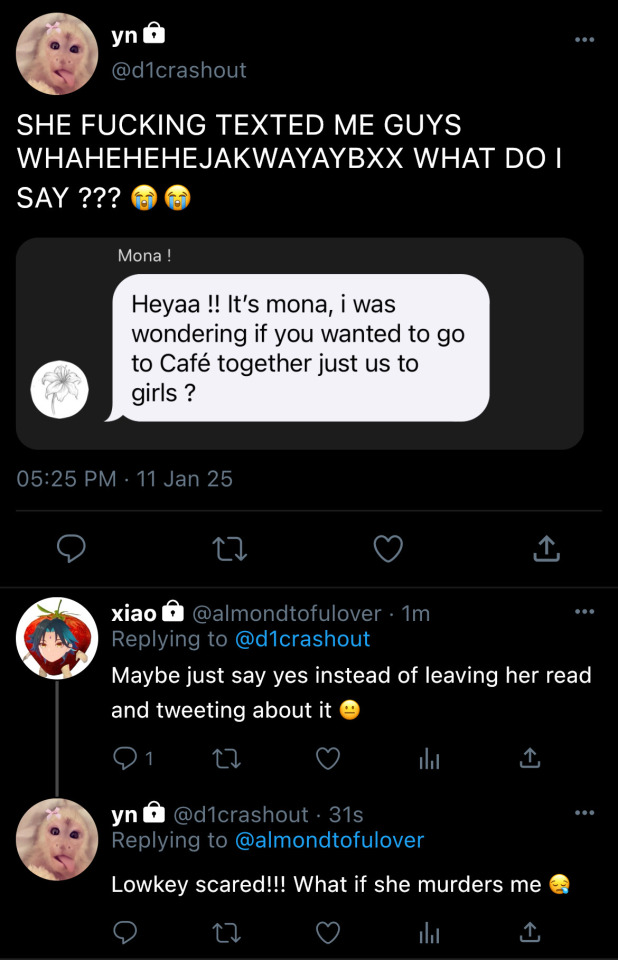Open reply thread on xiao's comment
The height and width of the screenshot is (960, 618).
point(126,759)
